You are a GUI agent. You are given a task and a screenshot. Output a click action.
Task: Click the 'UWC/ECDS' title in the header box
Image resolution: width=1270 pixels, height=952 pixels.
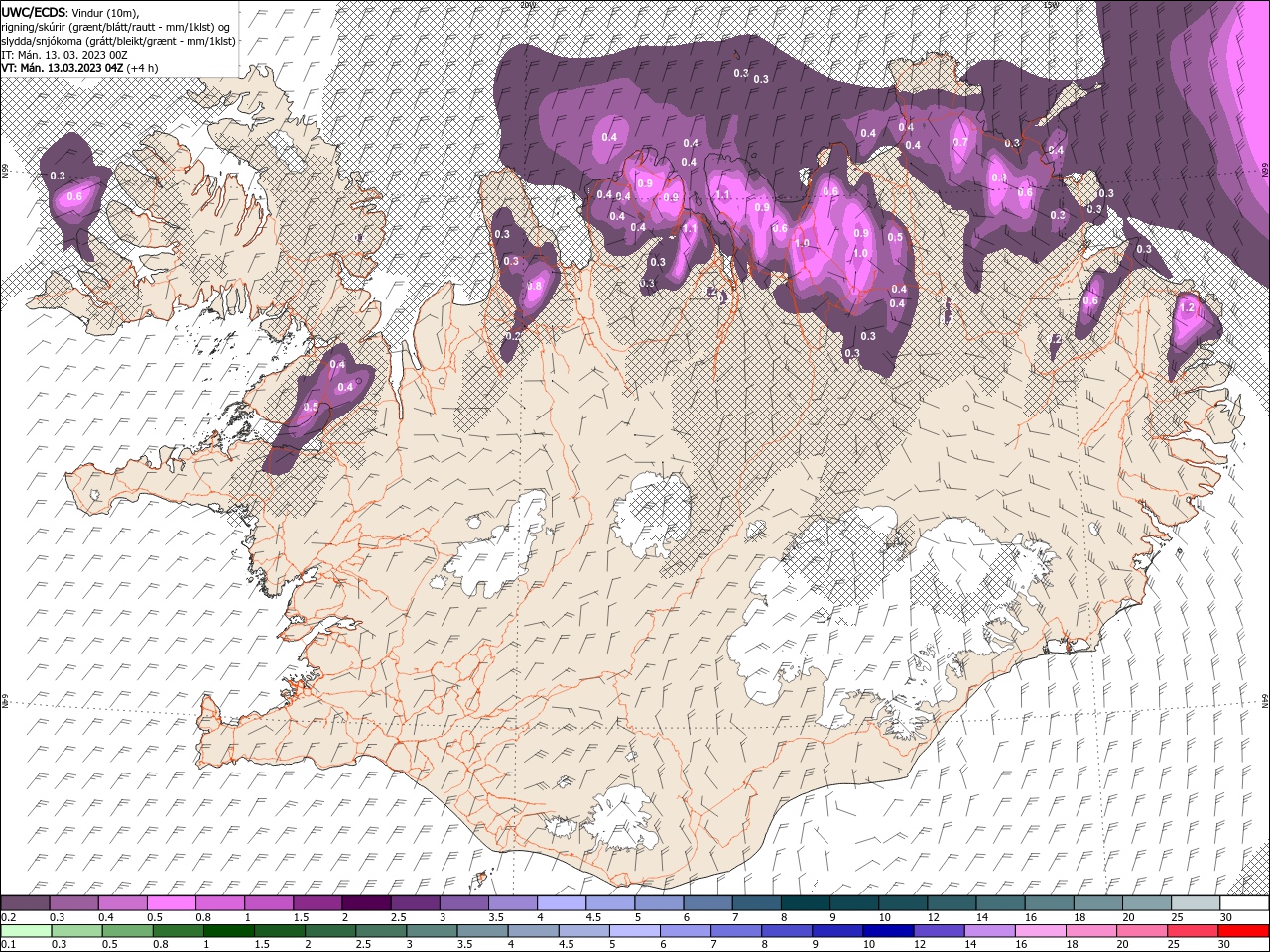(35, 11)
